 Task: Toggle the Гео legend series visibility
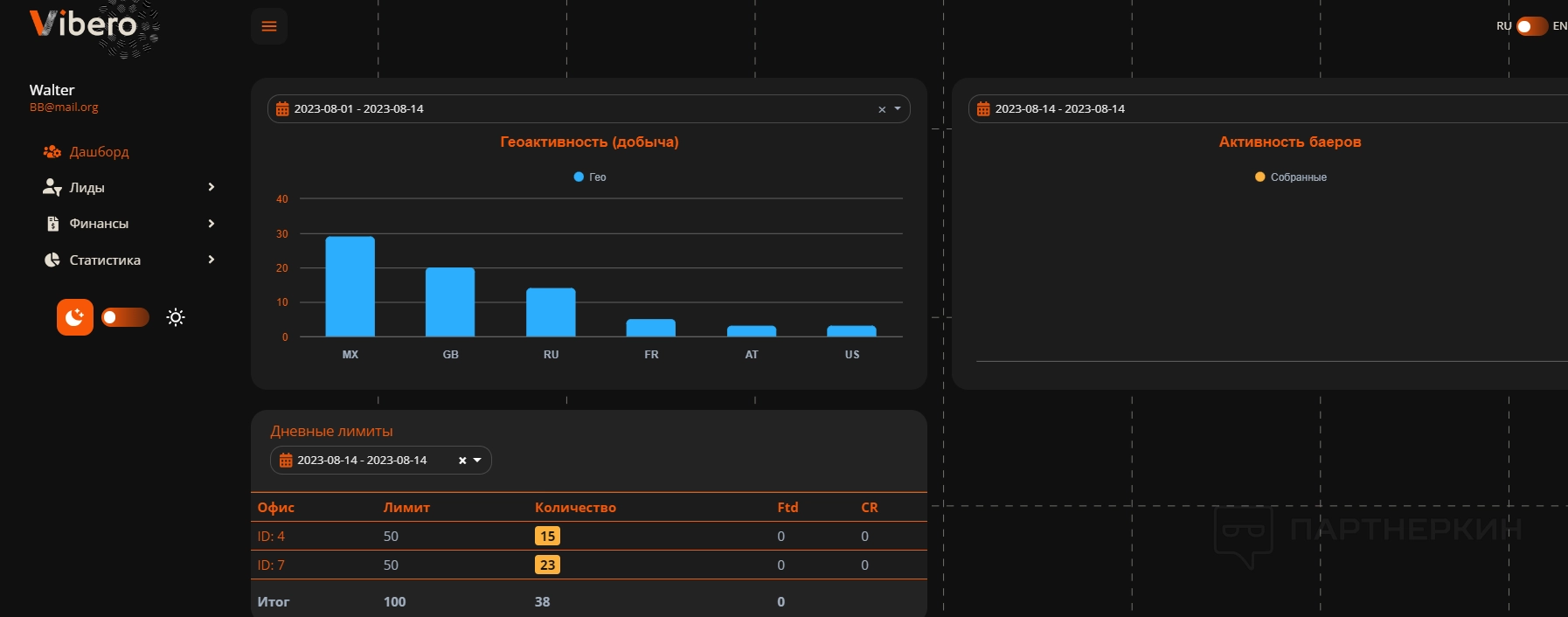pos(590,177)
